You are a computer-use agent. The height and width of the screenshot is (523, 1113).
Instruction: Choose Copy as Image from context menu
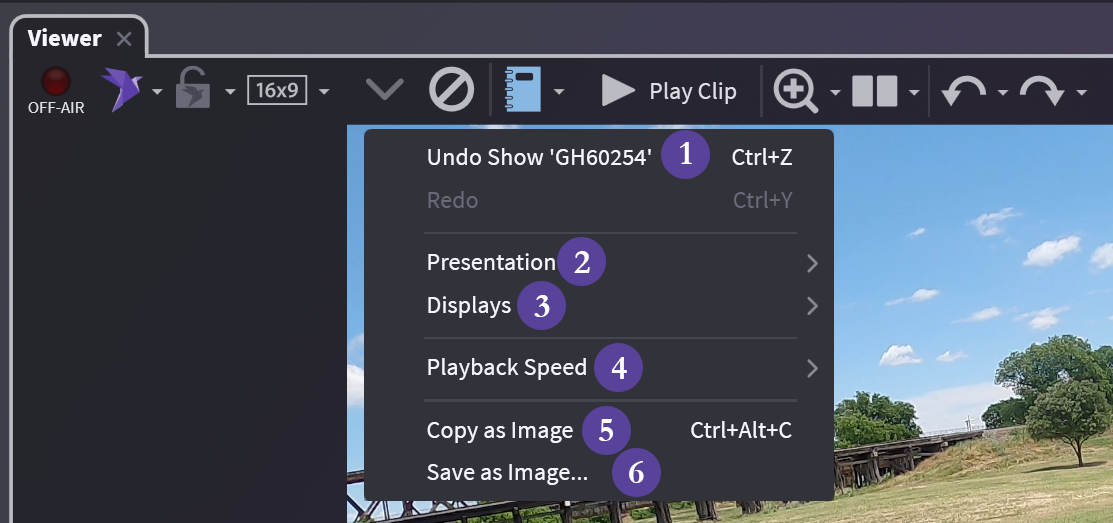[499, 431]
